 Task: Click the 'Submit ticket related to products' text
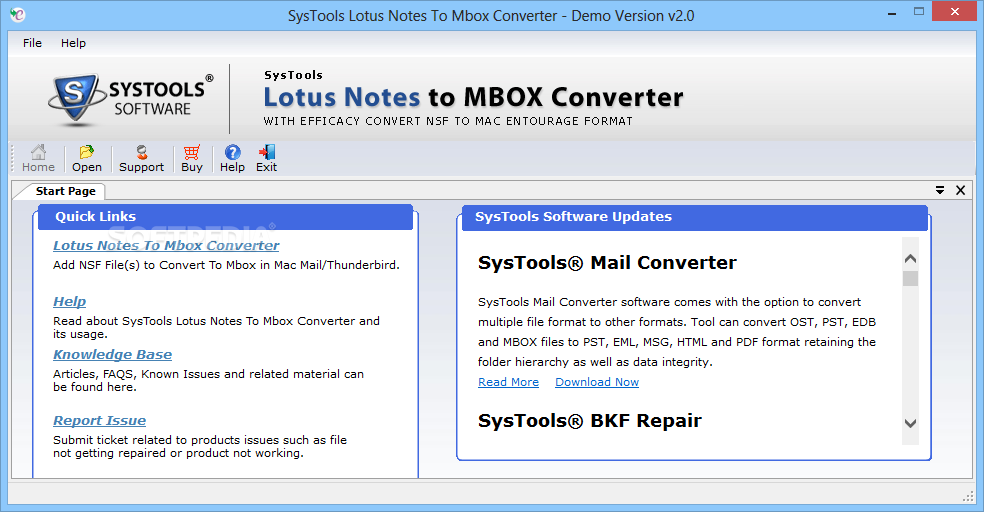click(200, 446)
